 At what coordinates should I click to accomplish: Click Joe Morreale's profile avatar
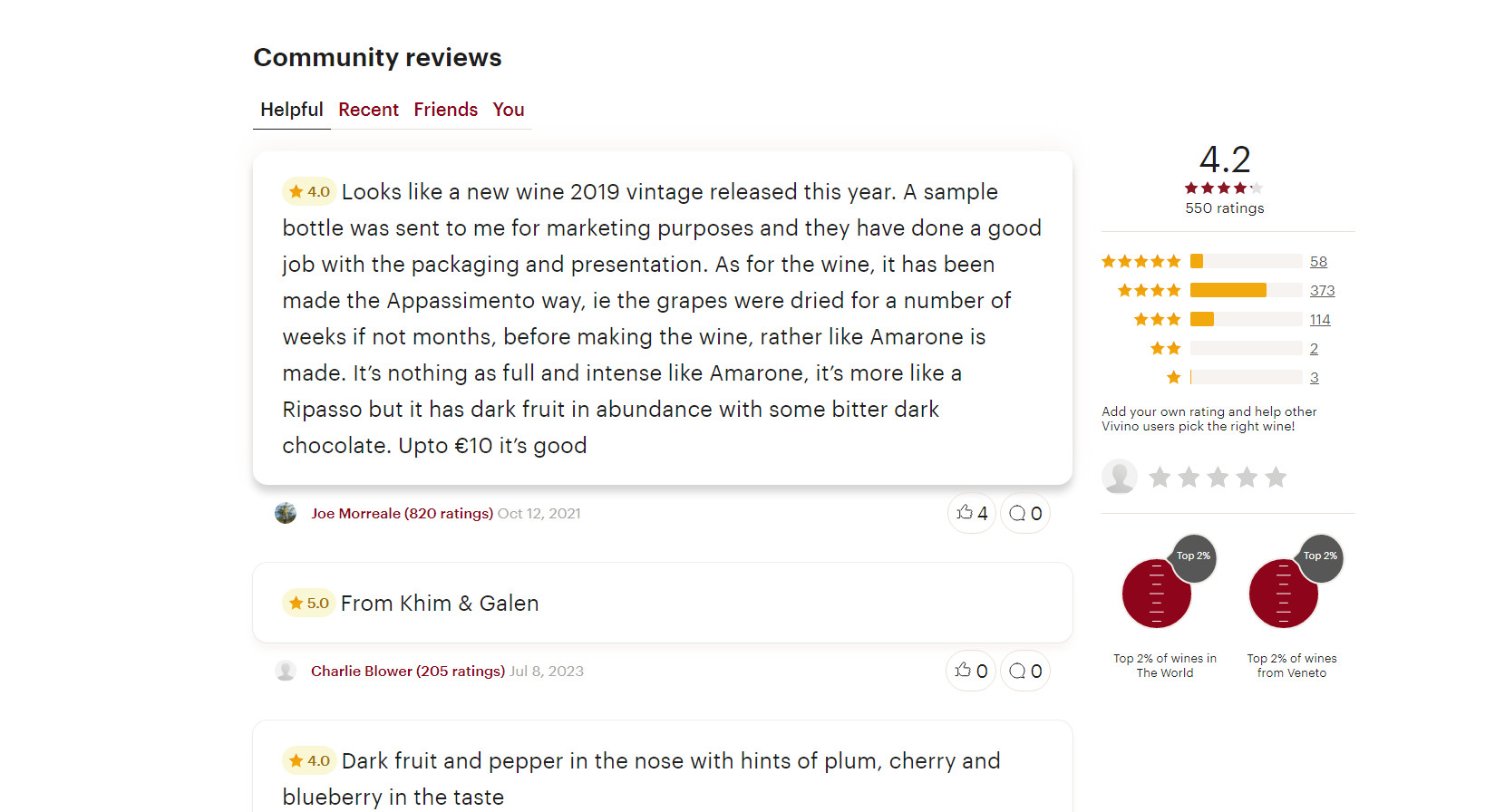point(286,513)
